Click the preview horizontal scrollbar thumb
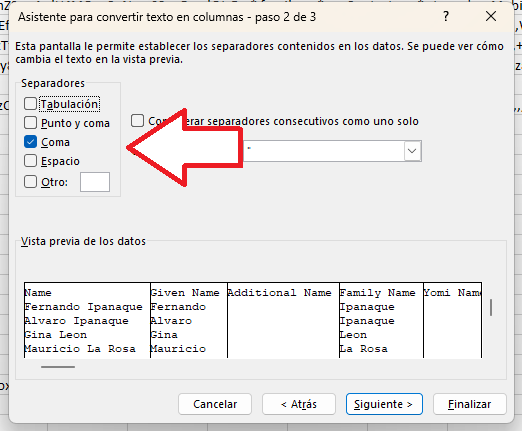This screenshot has width=522, height=431. [x=58, y=367]
